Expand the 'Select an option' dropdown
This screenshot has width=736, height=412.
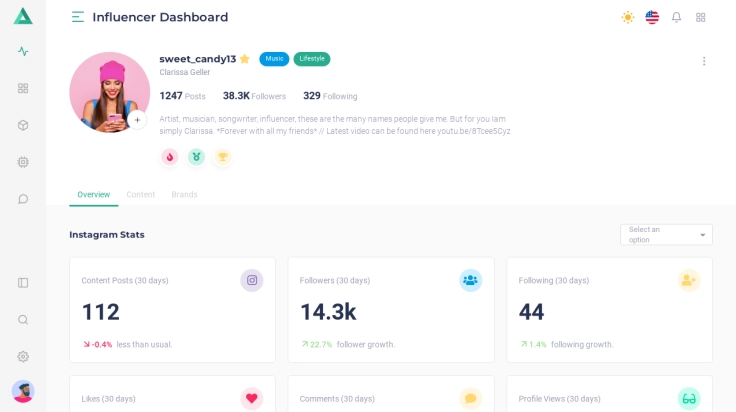tap(666, 235)
